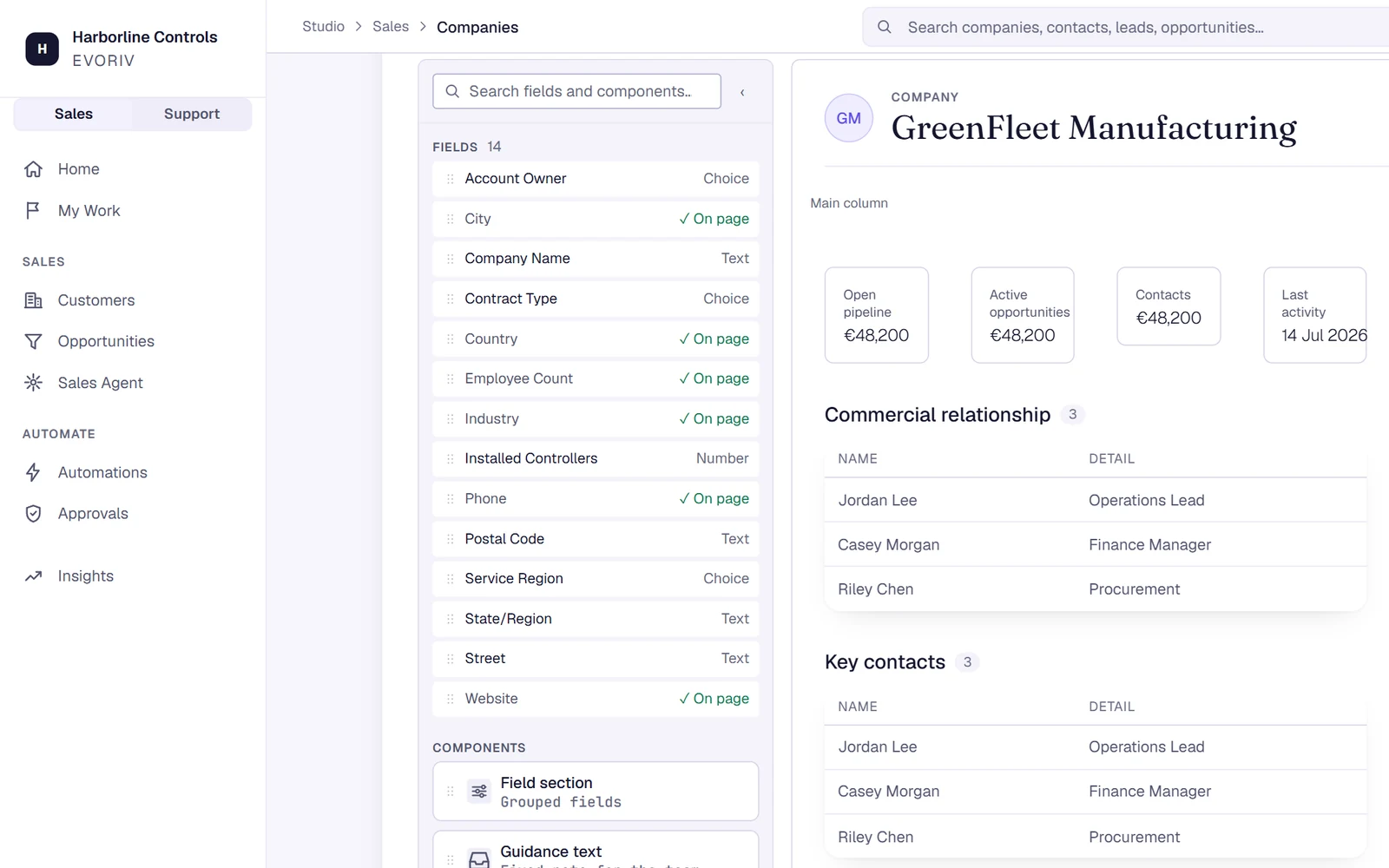Select the Country field row
Viewport: 1389px width, 868px height.
(x=596, y=339)
